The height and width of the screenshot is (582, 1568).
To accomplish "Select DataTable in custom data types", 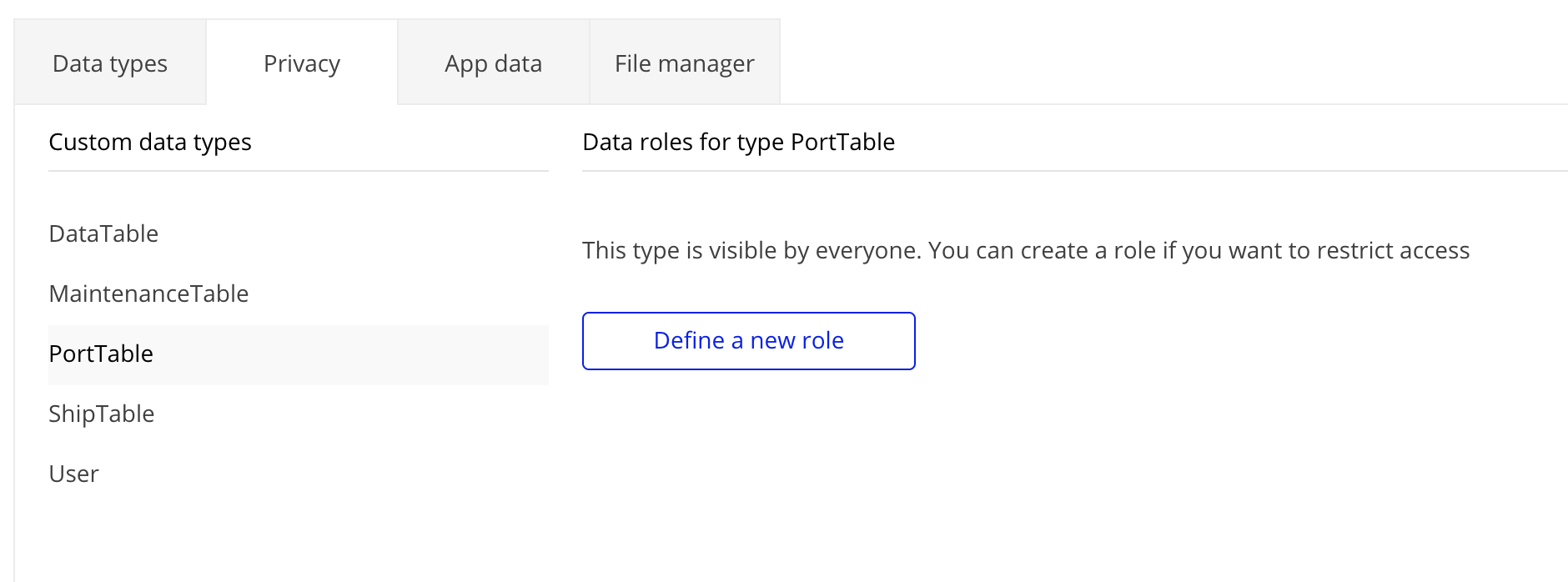I will [299, 234].
